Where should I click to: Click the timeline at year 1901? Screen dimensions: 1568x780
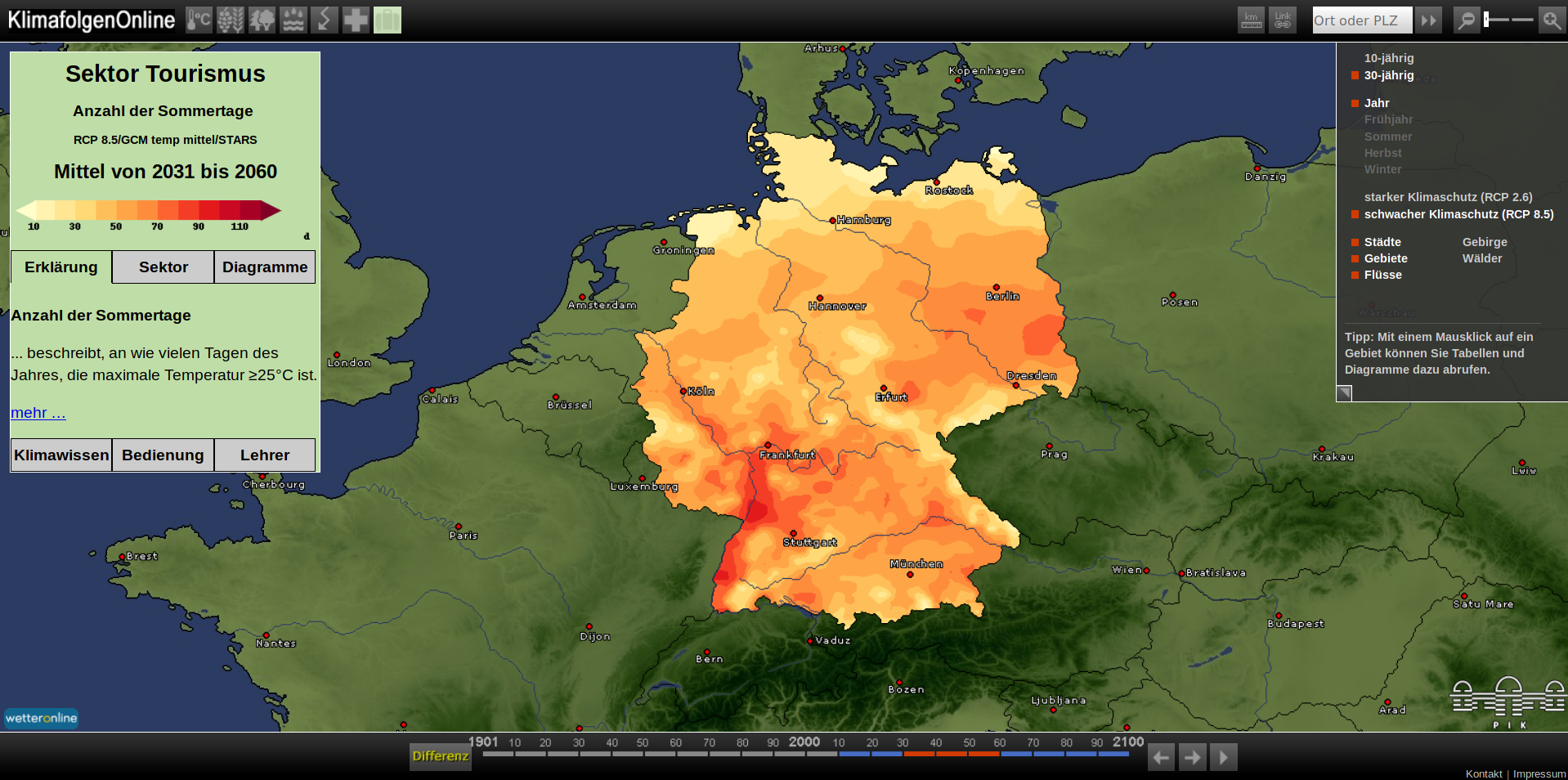(x=483, y=742)
